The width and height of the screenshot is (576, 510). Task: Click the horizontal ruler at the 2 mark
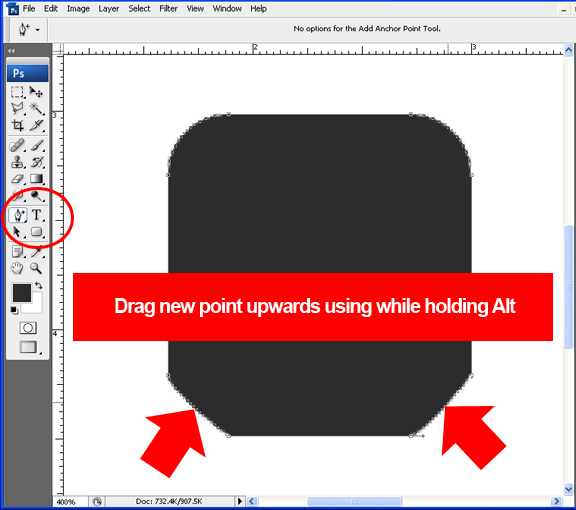click(x=255, y=49)
